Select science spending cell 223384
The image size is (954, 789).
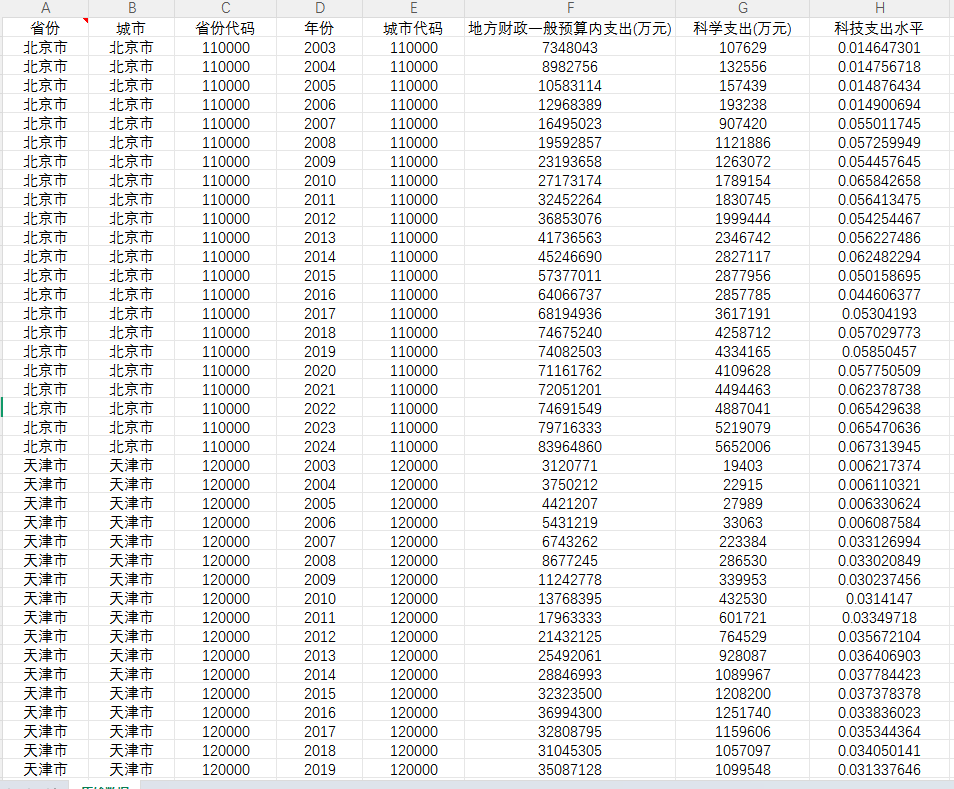pyautogui.click(x=743, y=541)
